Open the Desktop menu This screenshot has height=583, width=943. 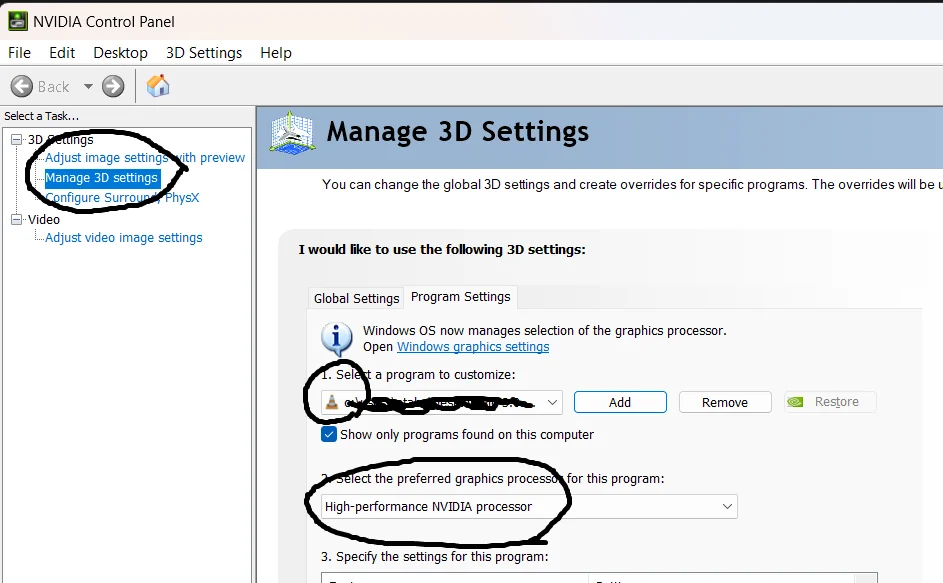[120, 53]
